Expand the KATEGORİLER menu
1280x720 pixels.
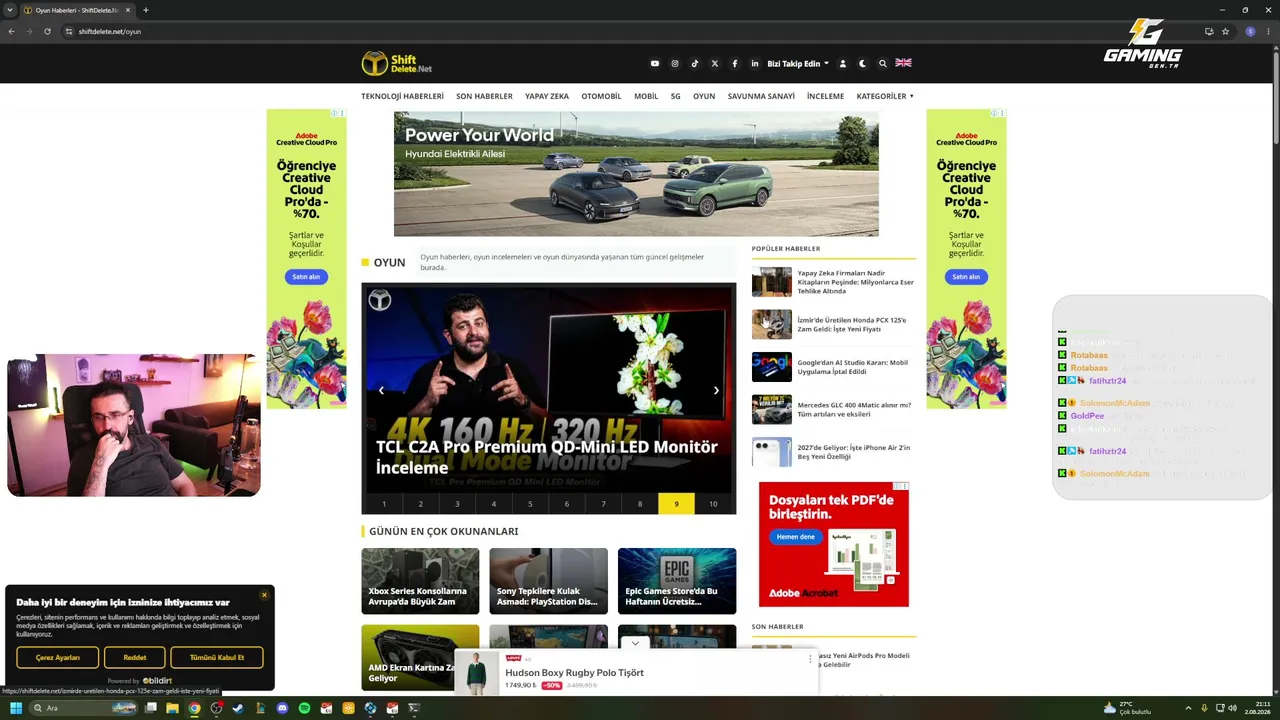tap(885, 96)
